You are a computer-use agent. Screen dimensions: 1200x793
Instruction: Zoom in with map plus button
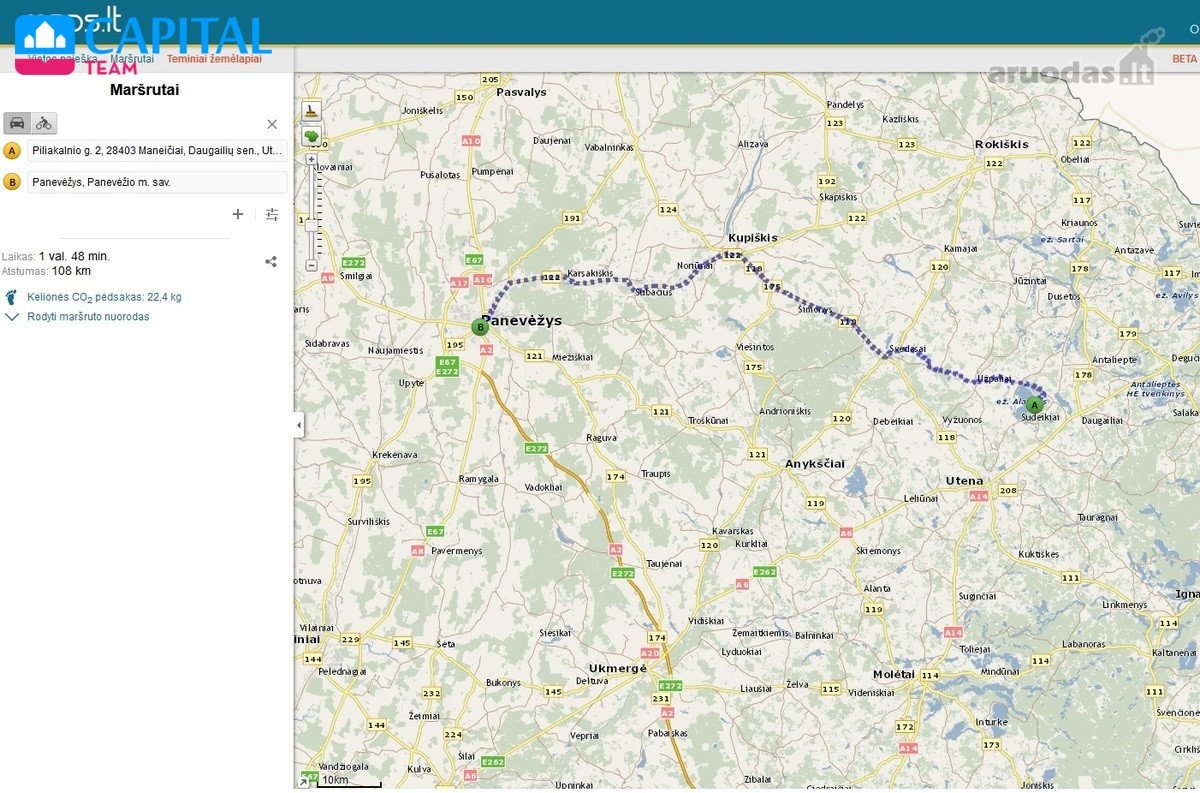click(312, 159)
